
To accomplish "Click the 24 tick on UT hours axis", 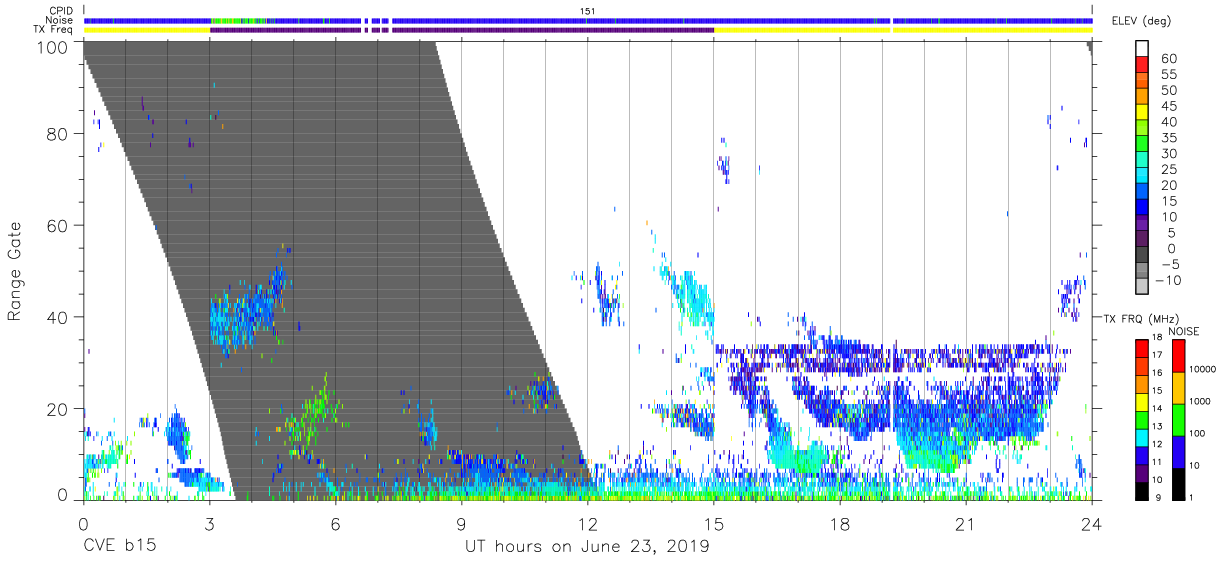I will [1092, 522].
